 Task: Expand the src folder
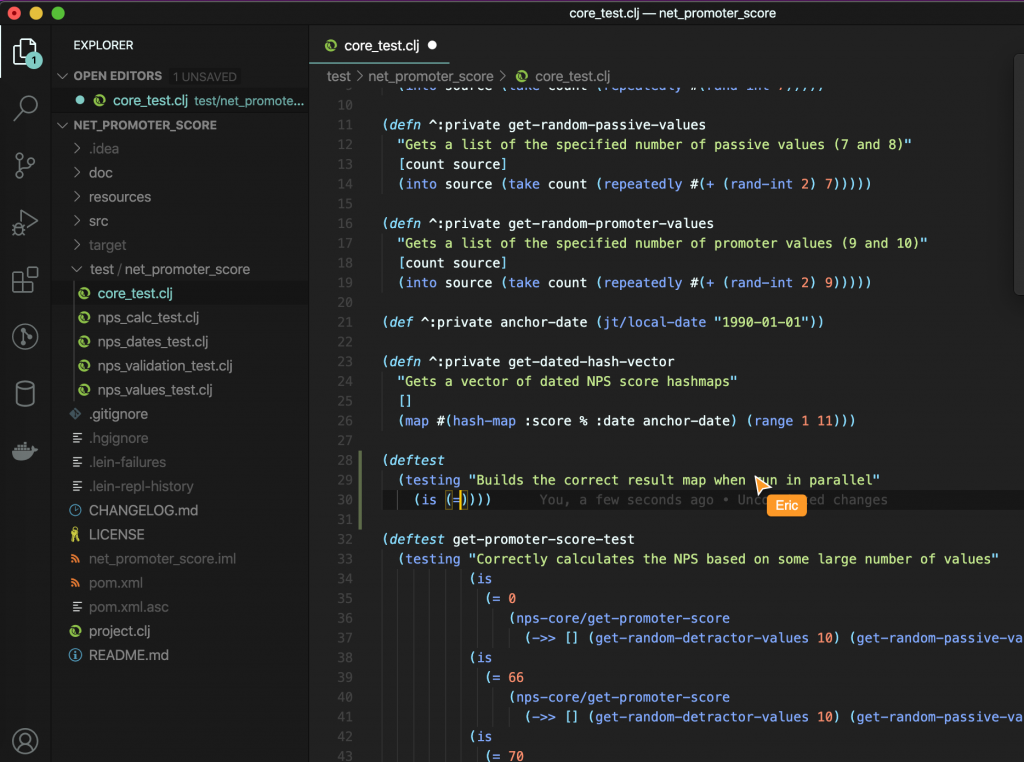click(98, 221)
